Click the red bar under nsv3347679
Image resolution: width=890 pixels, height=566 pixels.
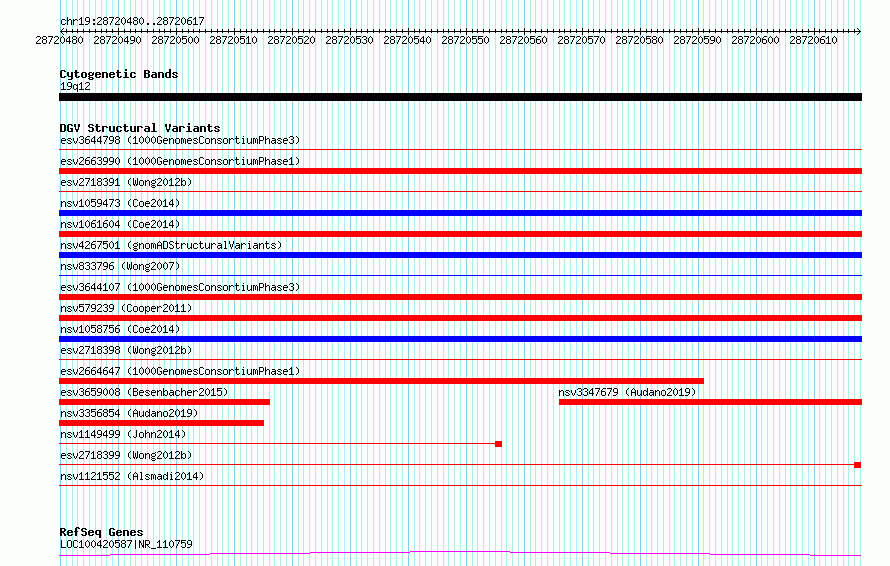[711, 402]
